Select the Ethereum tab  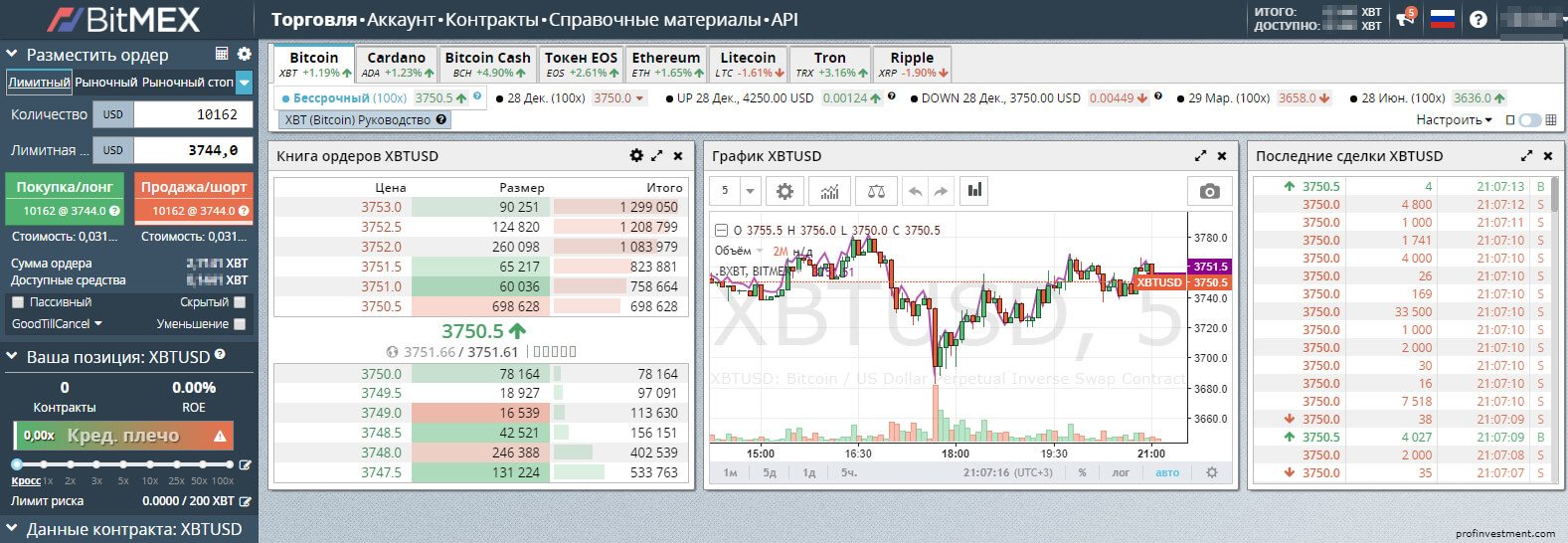[666, 64]
